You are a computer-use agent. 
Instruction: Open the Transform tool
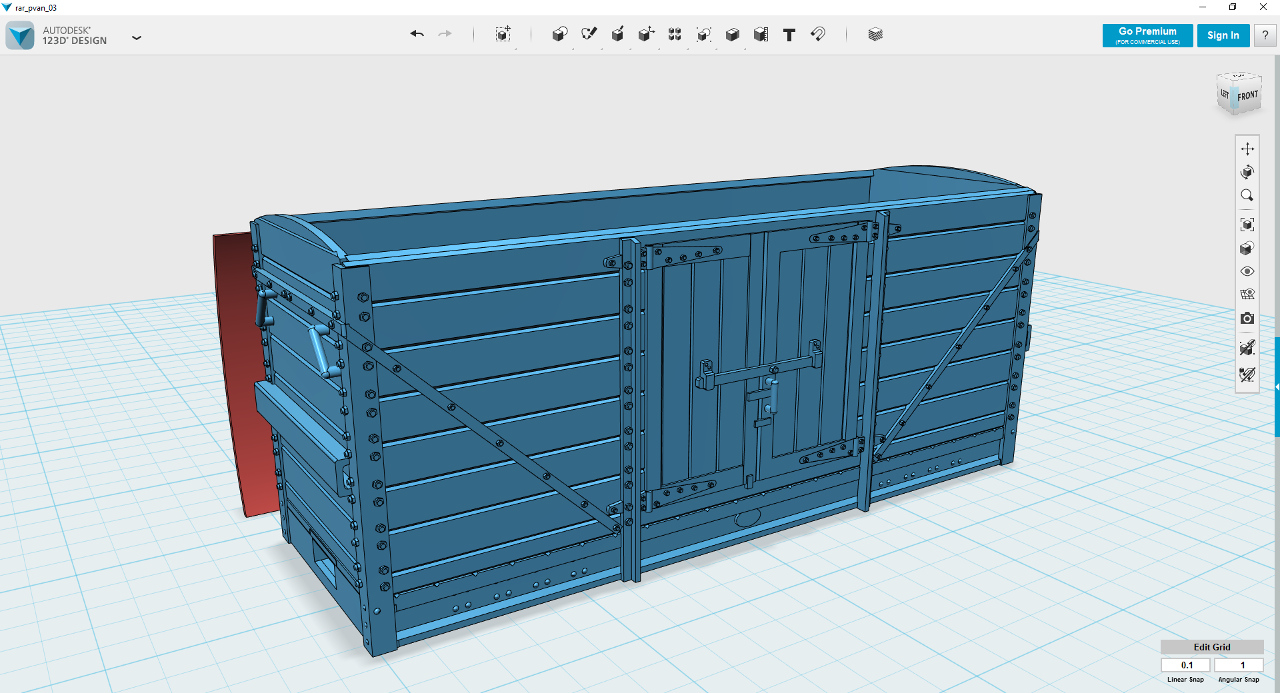coord(503,34)
